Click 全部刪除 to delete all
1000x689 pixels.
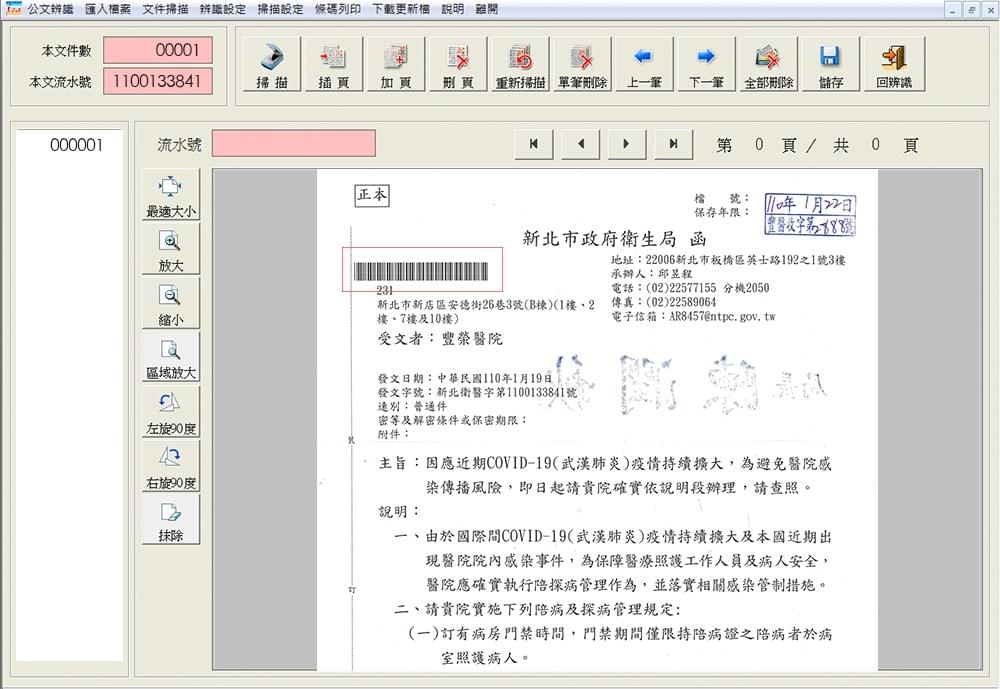point(768,65)
